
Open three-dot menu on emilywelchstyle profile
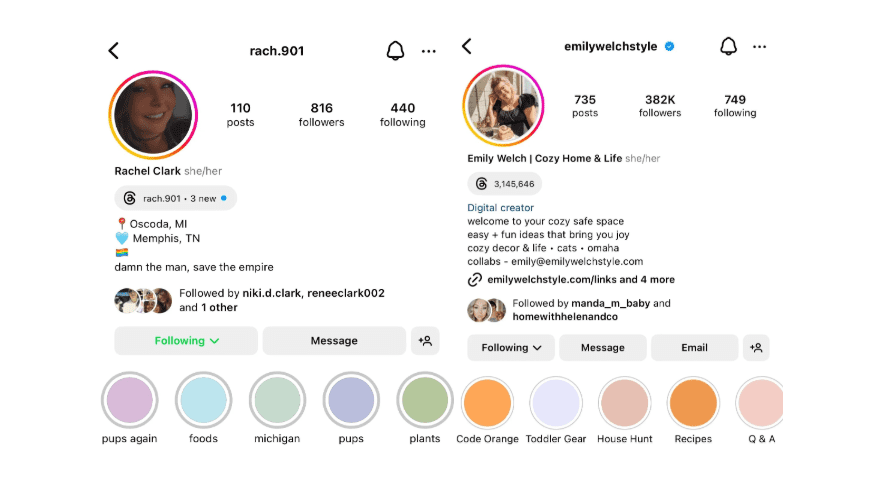click(760, 47)
